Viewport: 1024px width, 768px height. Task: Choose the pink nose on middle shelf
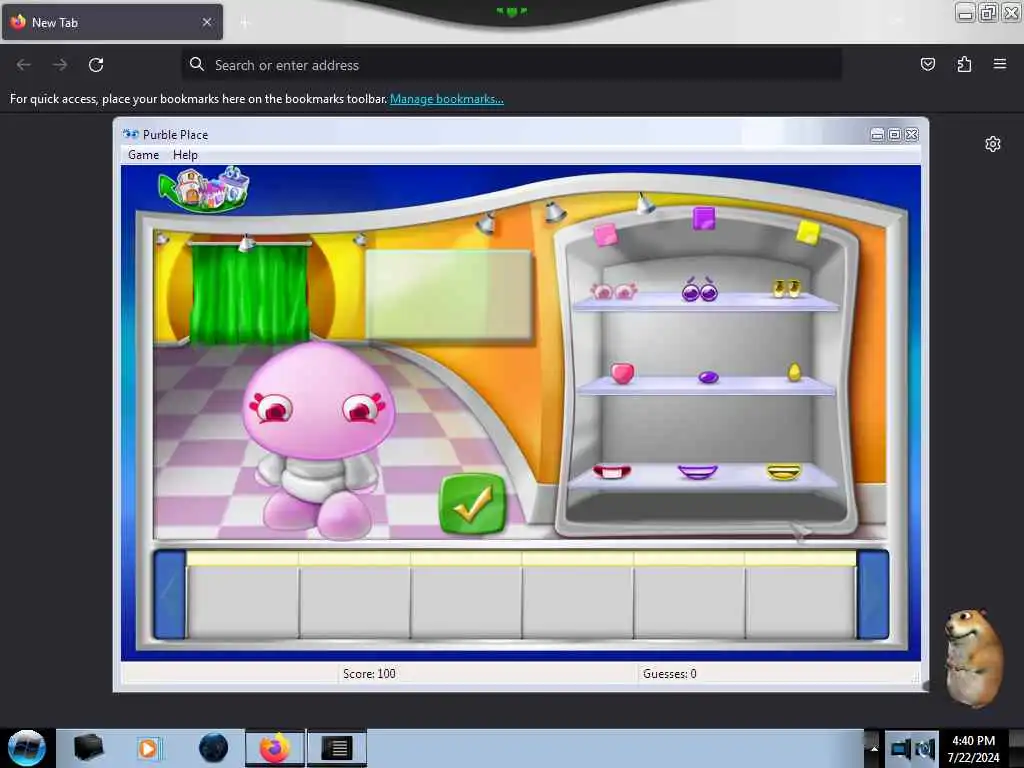click(622, 374)
